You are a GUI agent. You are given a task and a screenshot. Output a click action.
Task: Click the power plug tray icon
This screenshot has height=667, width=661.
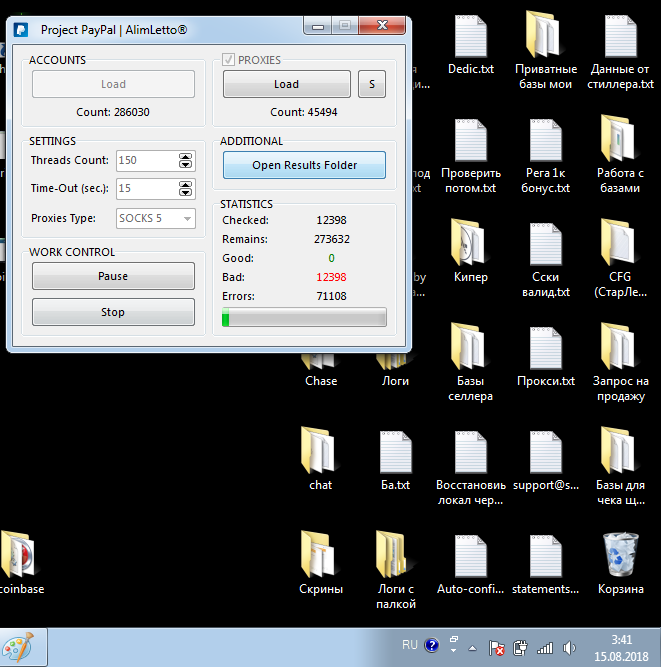[520, 648]
